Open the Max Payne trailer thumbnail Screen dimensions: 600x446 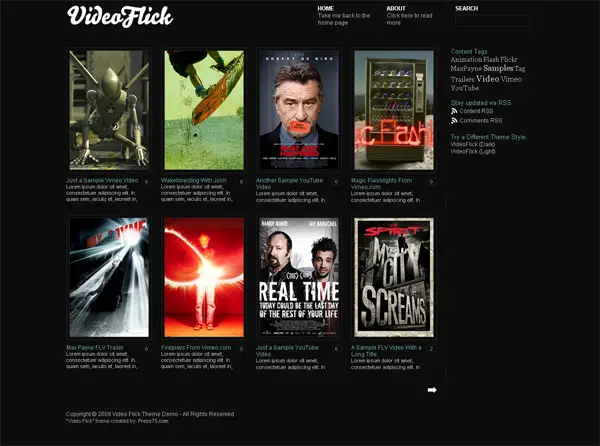[x=109, y=277]
